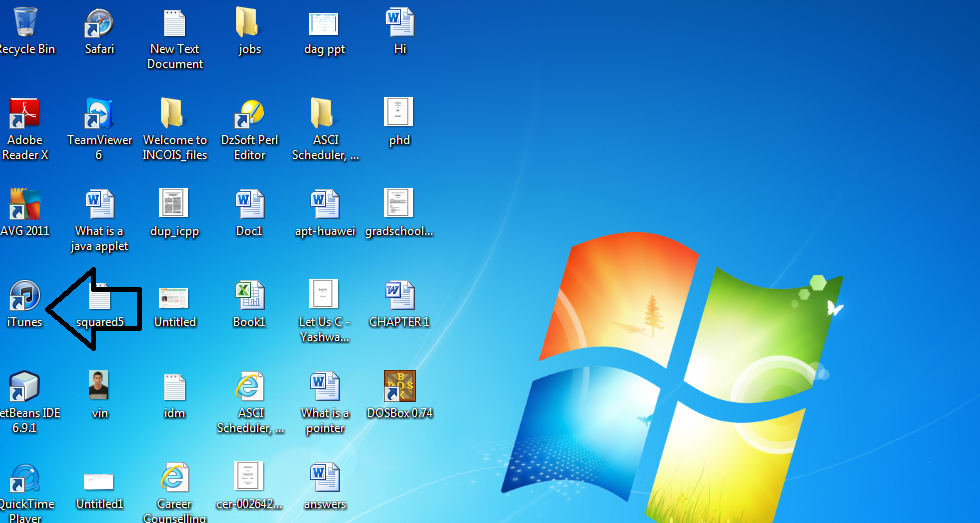Select the Let Us C - Yashwa... document
980x523 pixels.
click(x=324, y=294)
